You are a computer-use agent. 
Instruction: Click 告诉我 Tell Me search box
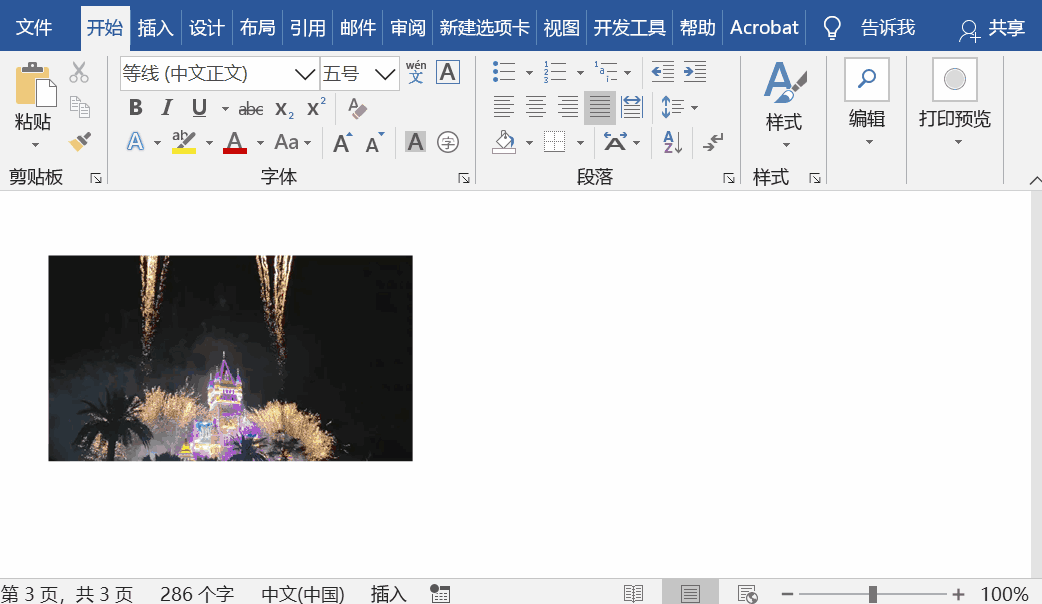(888, 28)
